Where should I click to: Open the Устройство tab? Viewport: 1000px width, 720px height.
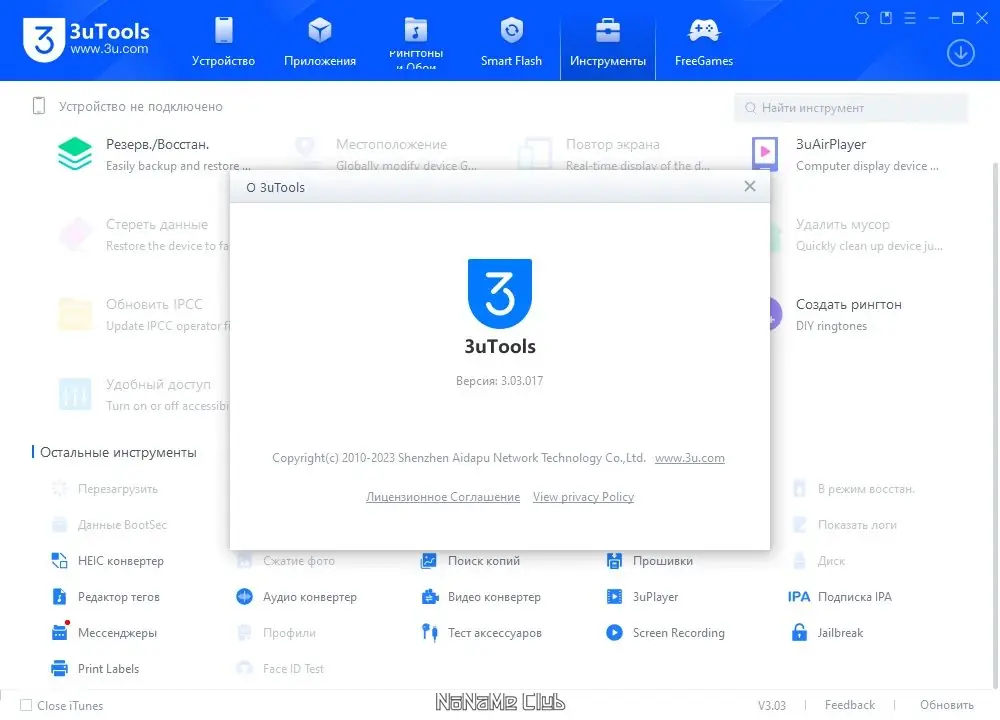pos(223,42)
